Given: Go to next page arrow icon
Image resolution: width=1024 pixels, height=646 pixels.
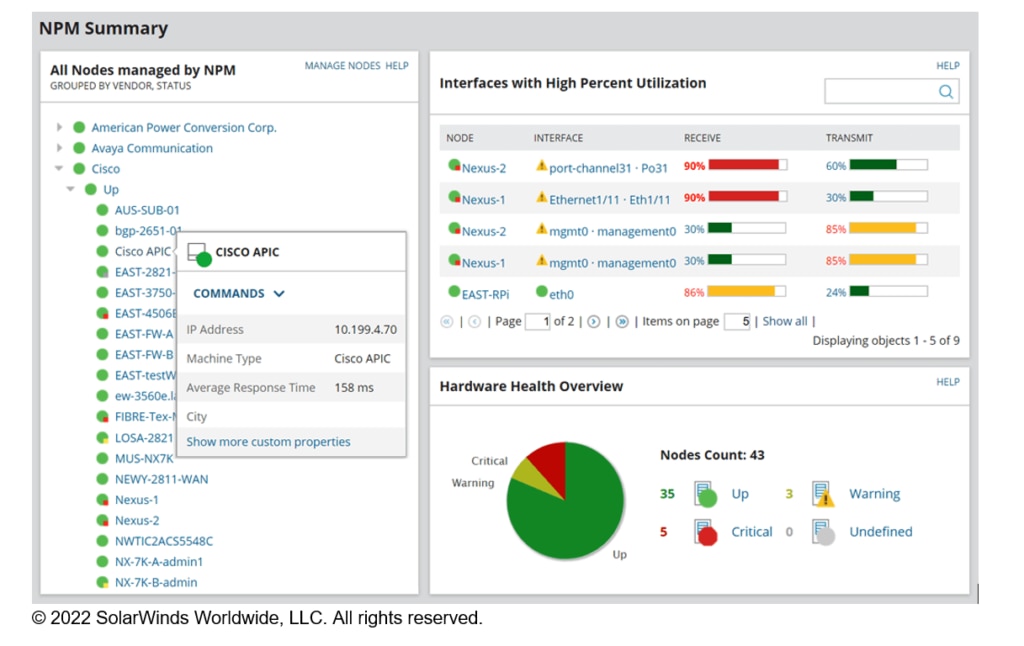Looking at the screenshot, I should click(x=594, y=321).
